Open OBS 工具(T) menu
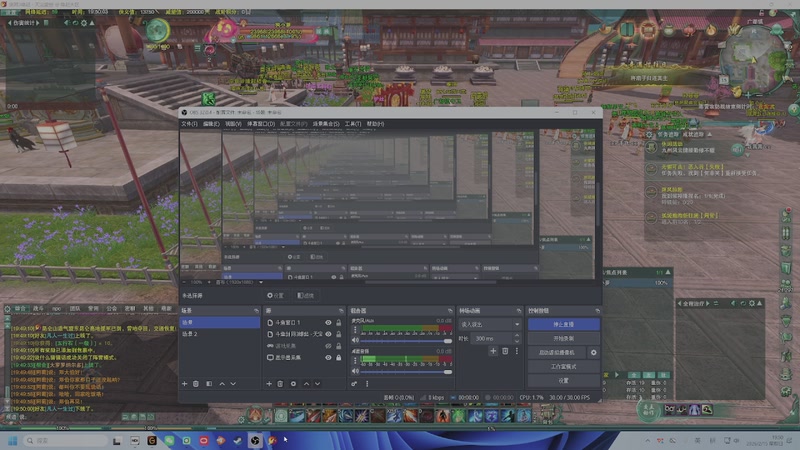 353,124
